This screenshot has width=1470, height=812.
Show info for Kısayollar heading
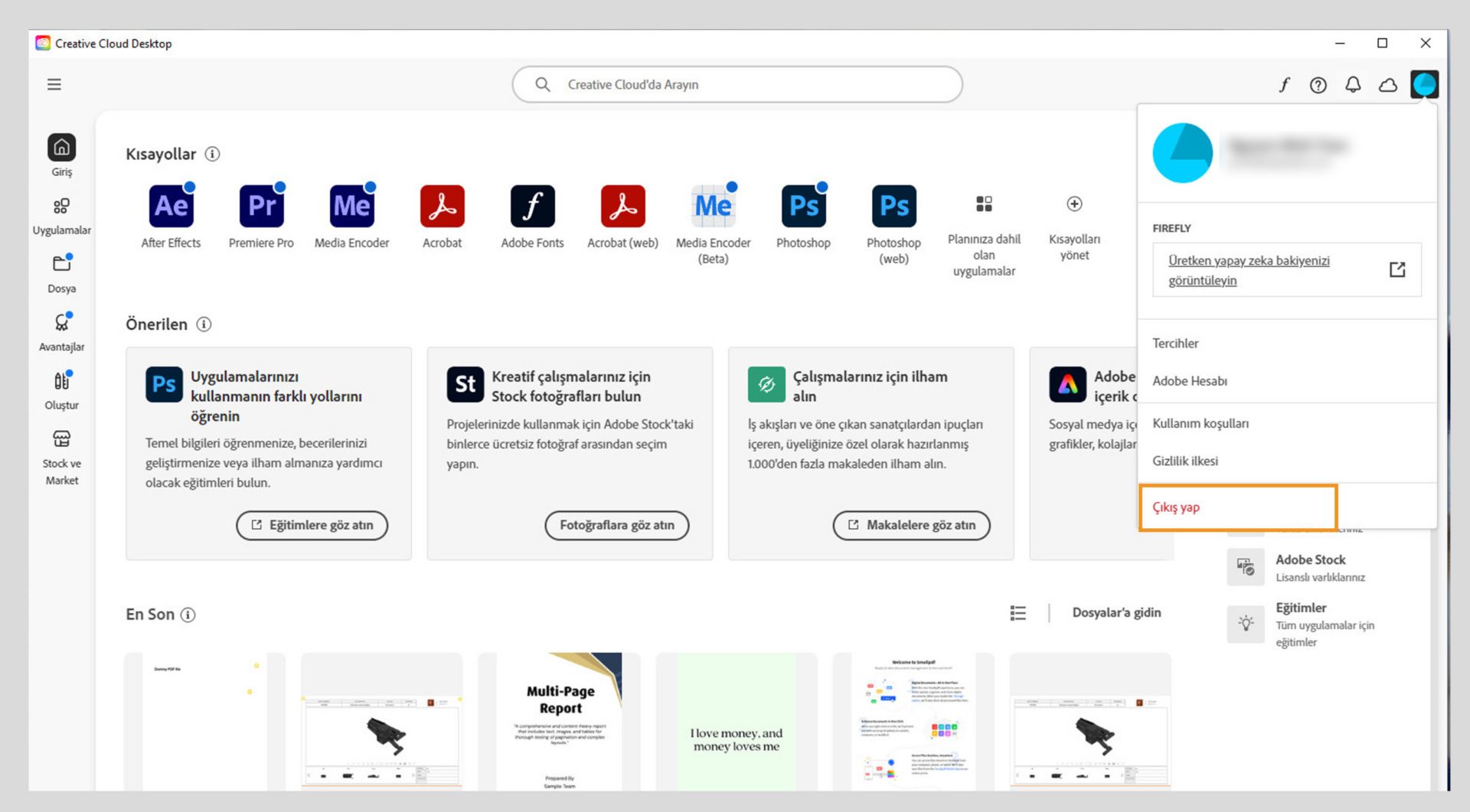point(212,154)
